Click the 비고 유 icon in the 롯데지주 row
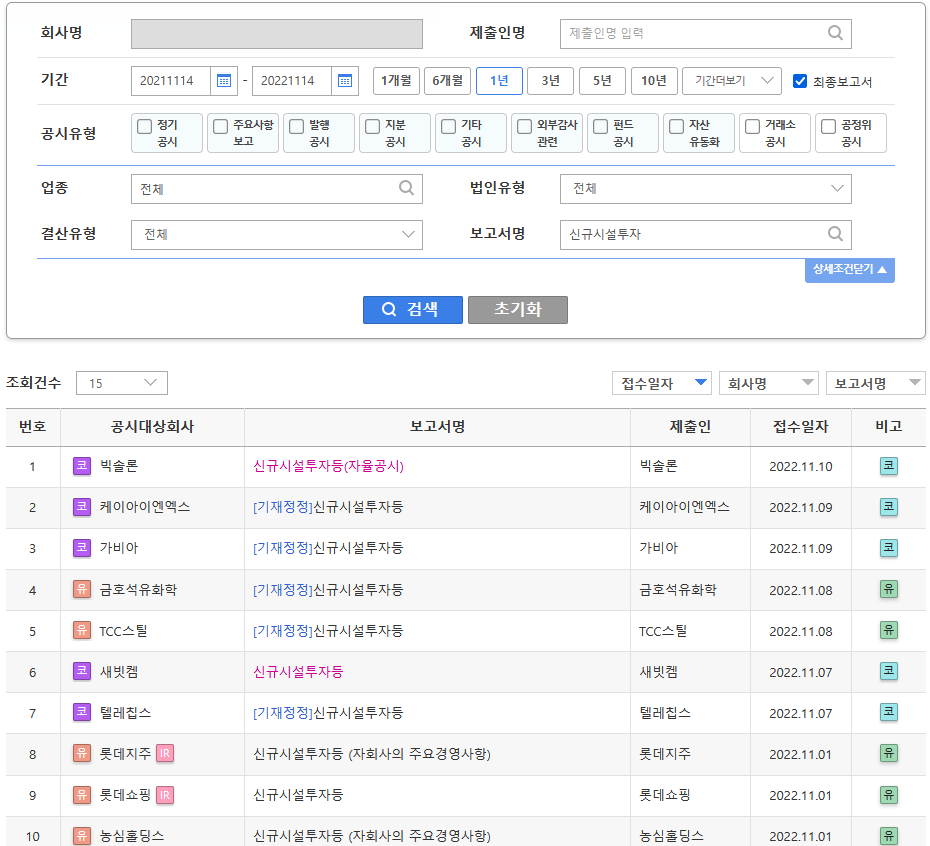Image resolution: width=930 pixels, height=846 pixels. [888, 753]
